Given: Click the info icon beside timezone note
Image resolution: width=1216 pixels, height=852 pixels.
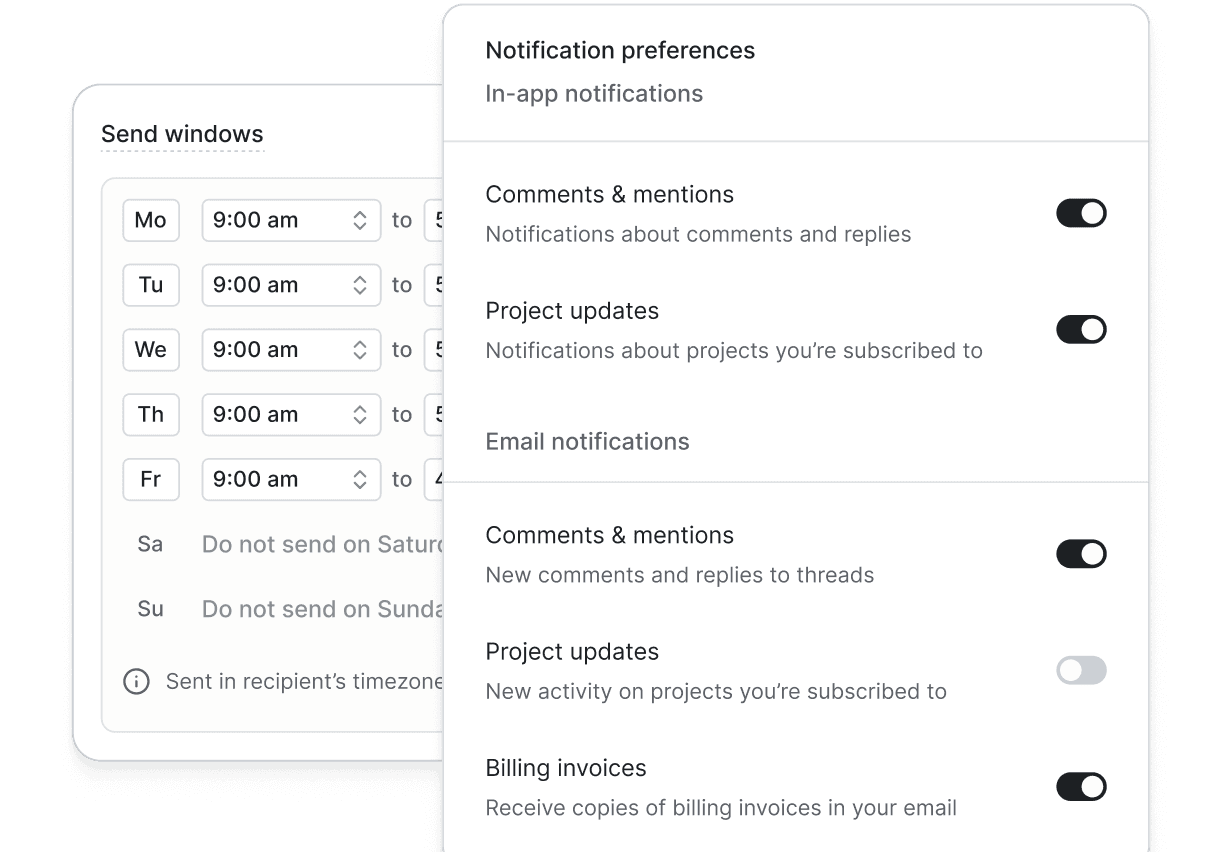Looking at the screenshot, I should click(136, 682).
